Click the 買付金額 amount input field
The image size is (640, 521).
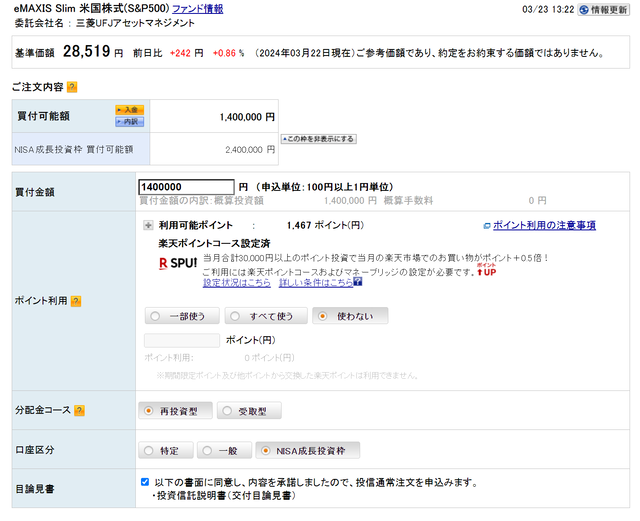186,187
